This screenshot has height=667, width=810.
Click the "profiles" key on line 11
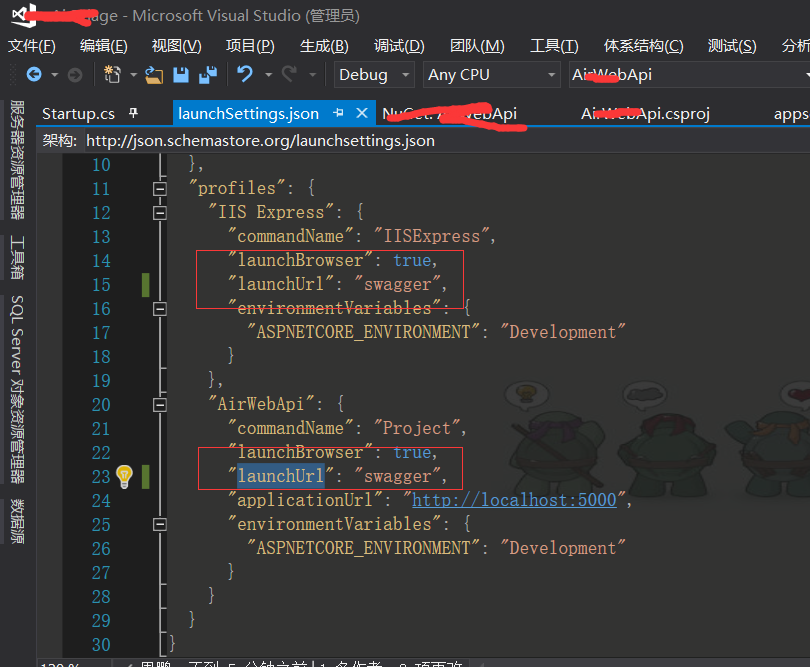click(237, 188)
